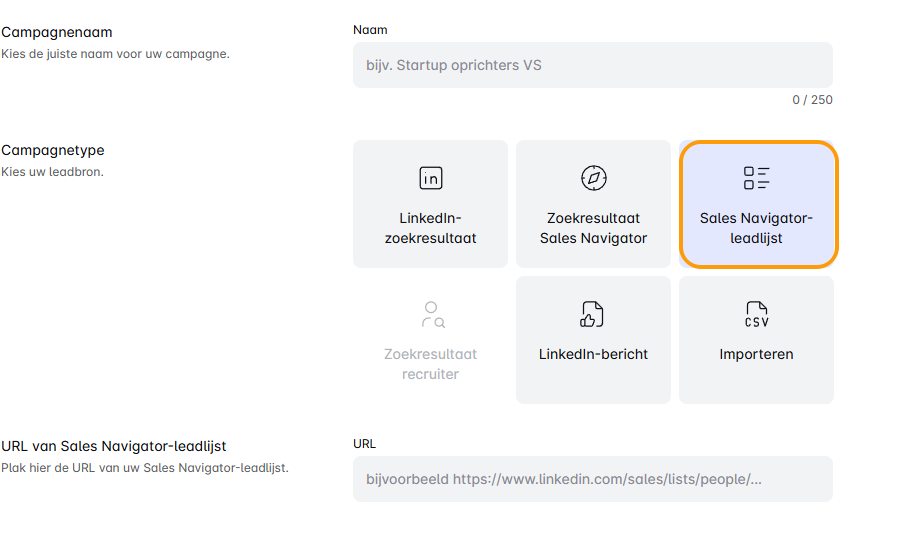911x540 pixels.
Task: Choose Zoekresultaat Sales Navigator as lead source
Action: [x=593, y=228]
